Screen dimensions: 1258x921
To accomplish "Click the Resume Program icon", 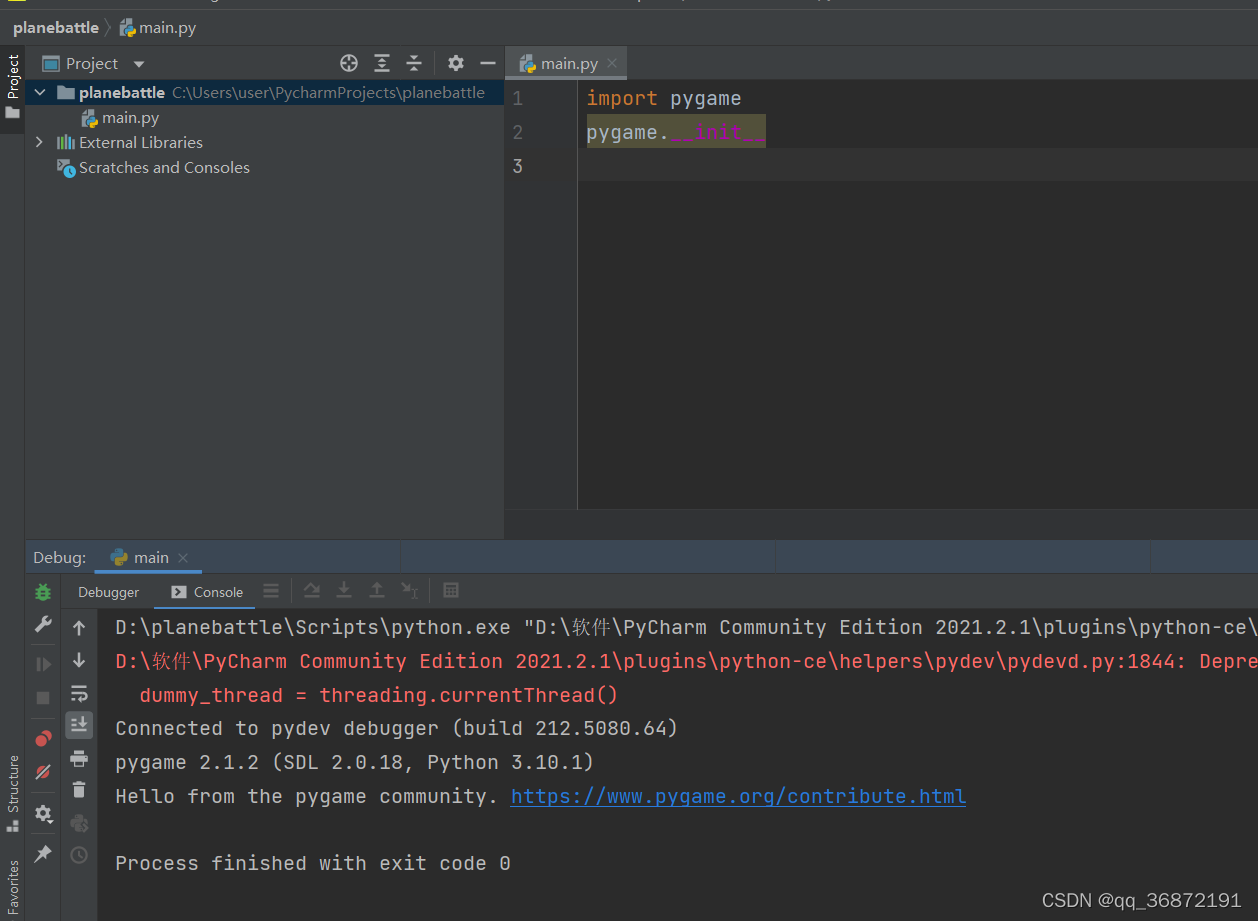I will pyautogui.click(x=43, y=664).
